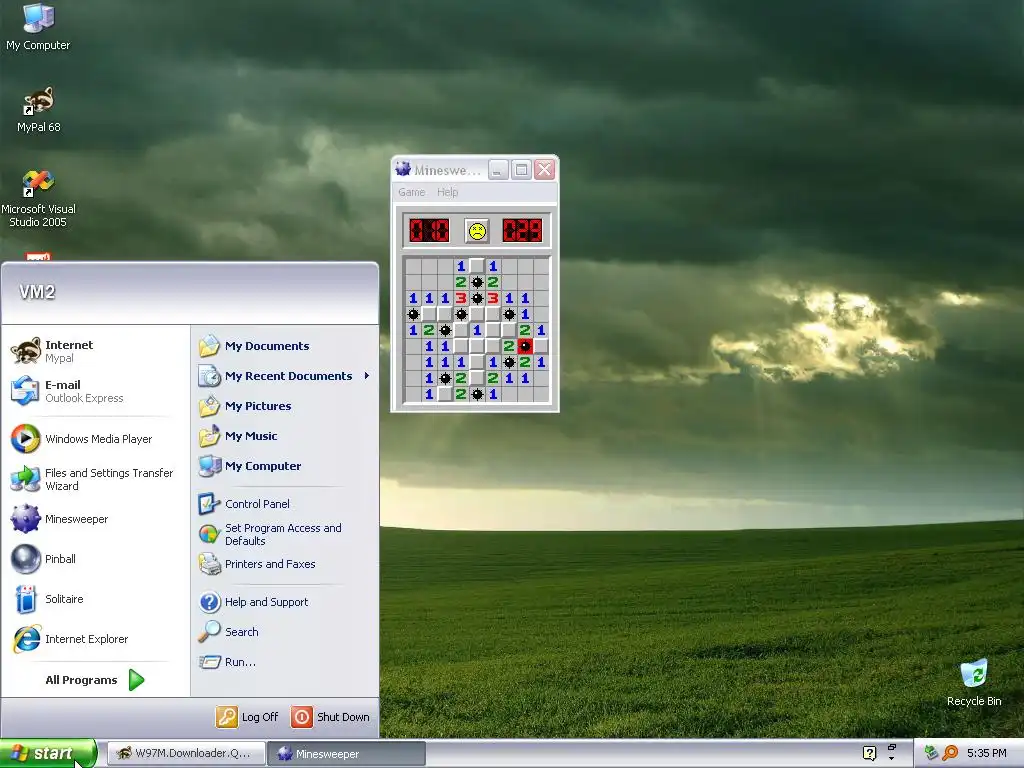The height and width of the screenshot is (768, 1024).
Task: Click the network tray icon beside the clock
Action: [931, 753]
